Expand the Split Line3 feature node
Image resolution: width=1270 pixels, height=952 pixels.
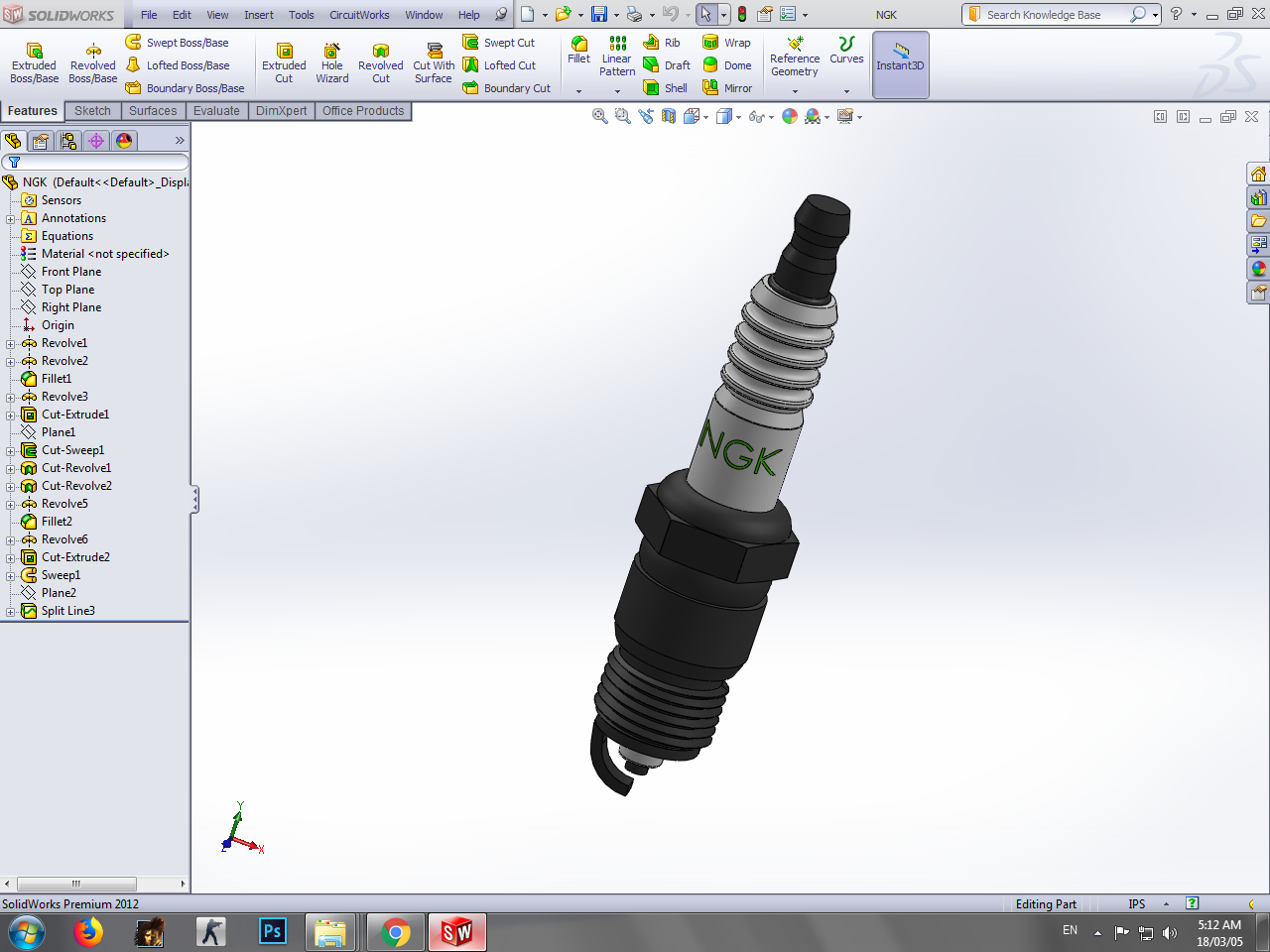(x=11, y=612)
